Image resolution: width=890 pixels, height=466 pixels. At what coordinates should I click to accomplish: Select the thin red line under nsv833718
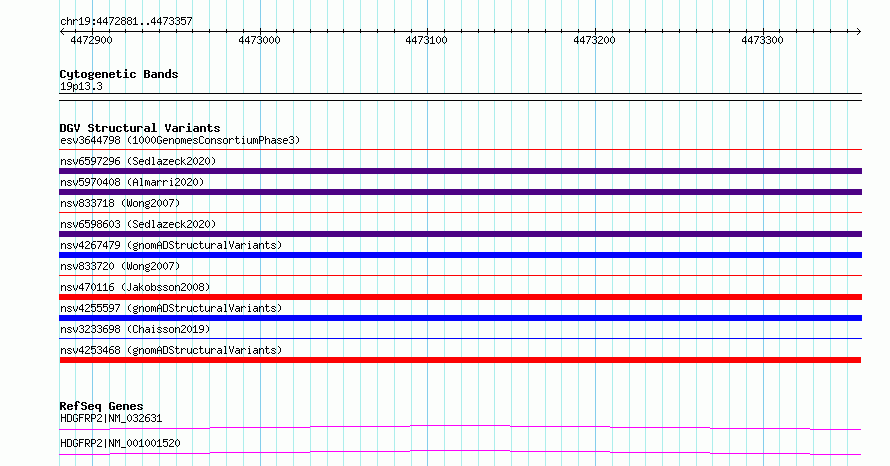coord(460,213)
